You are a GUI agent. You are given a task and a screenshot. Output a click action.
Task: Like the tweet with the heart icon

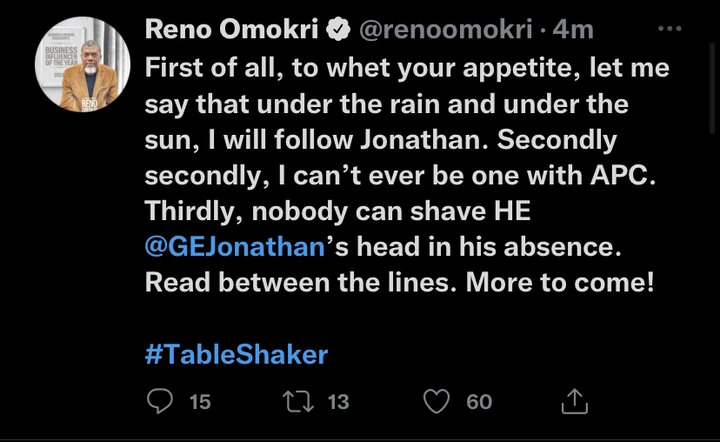point(436,401)
